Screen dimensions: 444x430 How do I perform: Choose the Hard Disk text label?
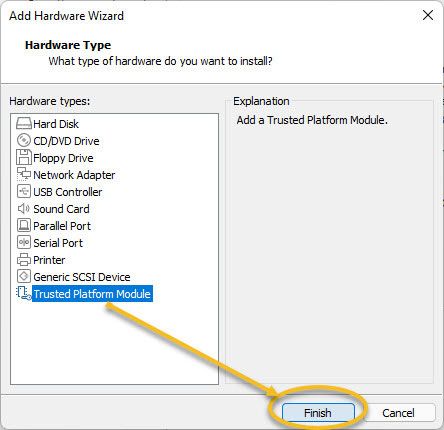click(x=56, y=124)
